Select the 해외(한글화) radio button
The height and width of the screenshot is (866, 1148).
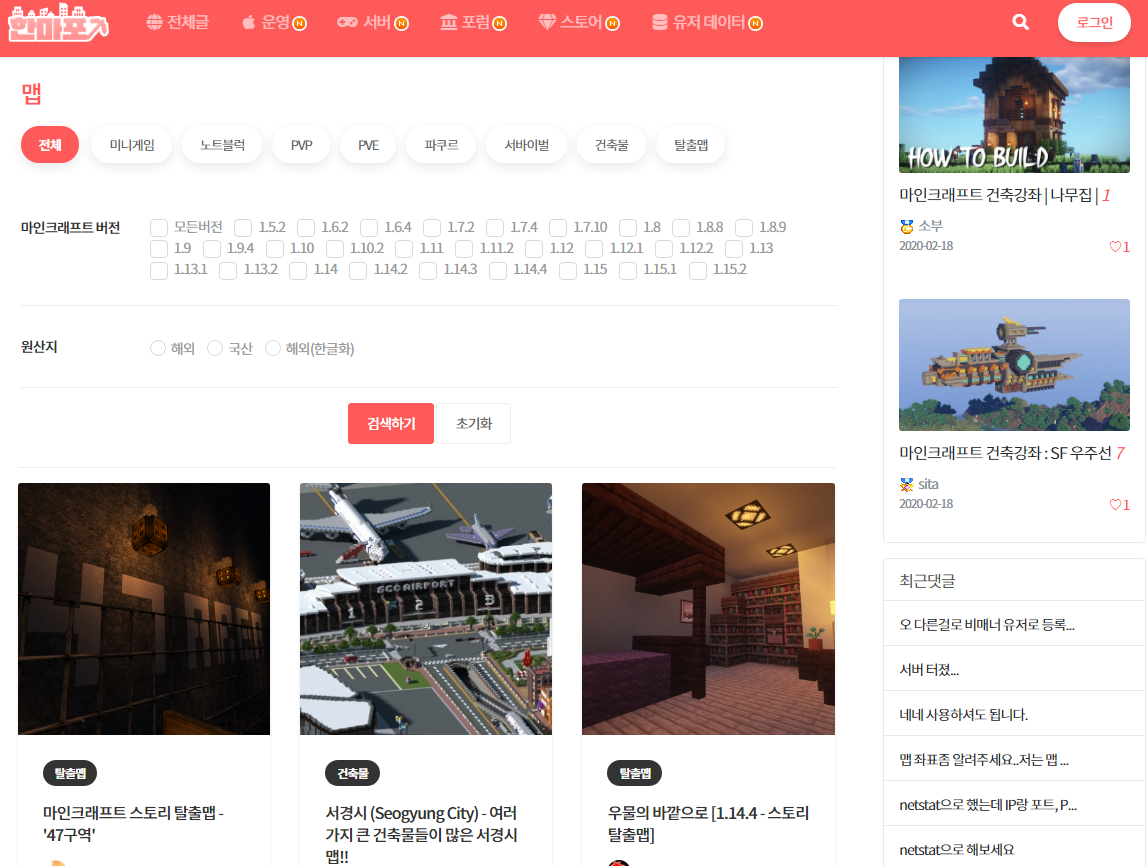coord(272,348)
